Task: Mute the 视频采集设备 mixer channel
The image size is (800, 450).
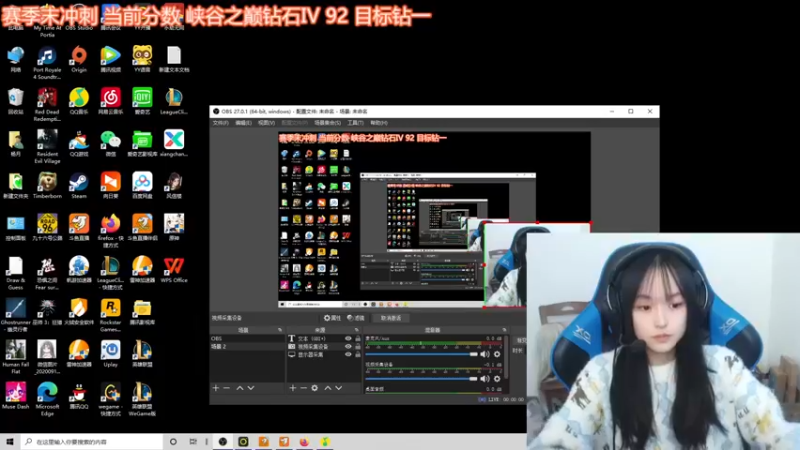Action: pyautogui.click(x=485, y=379)
